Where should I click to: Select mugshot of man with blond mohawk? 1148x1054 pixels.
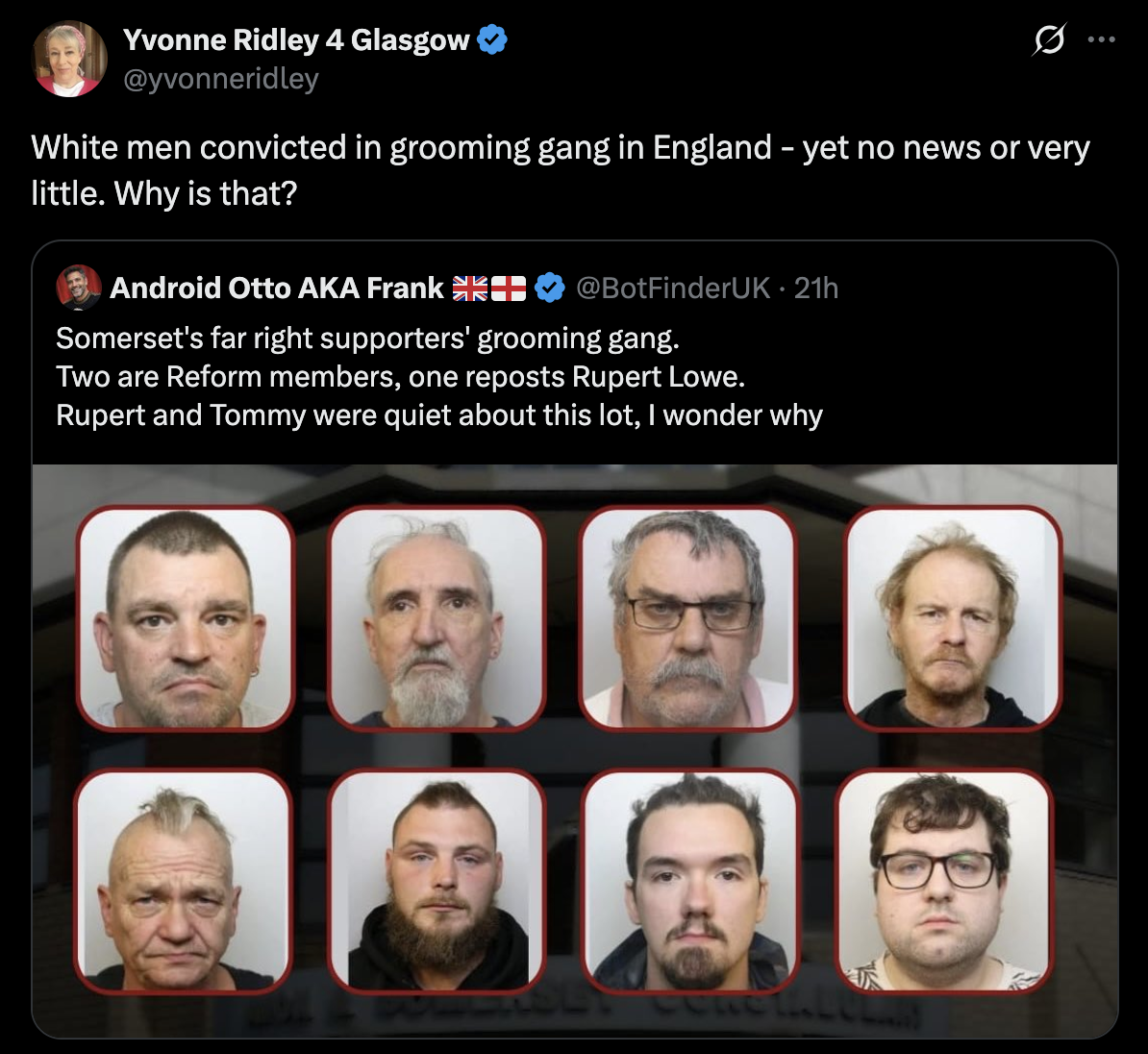[183, 880]
